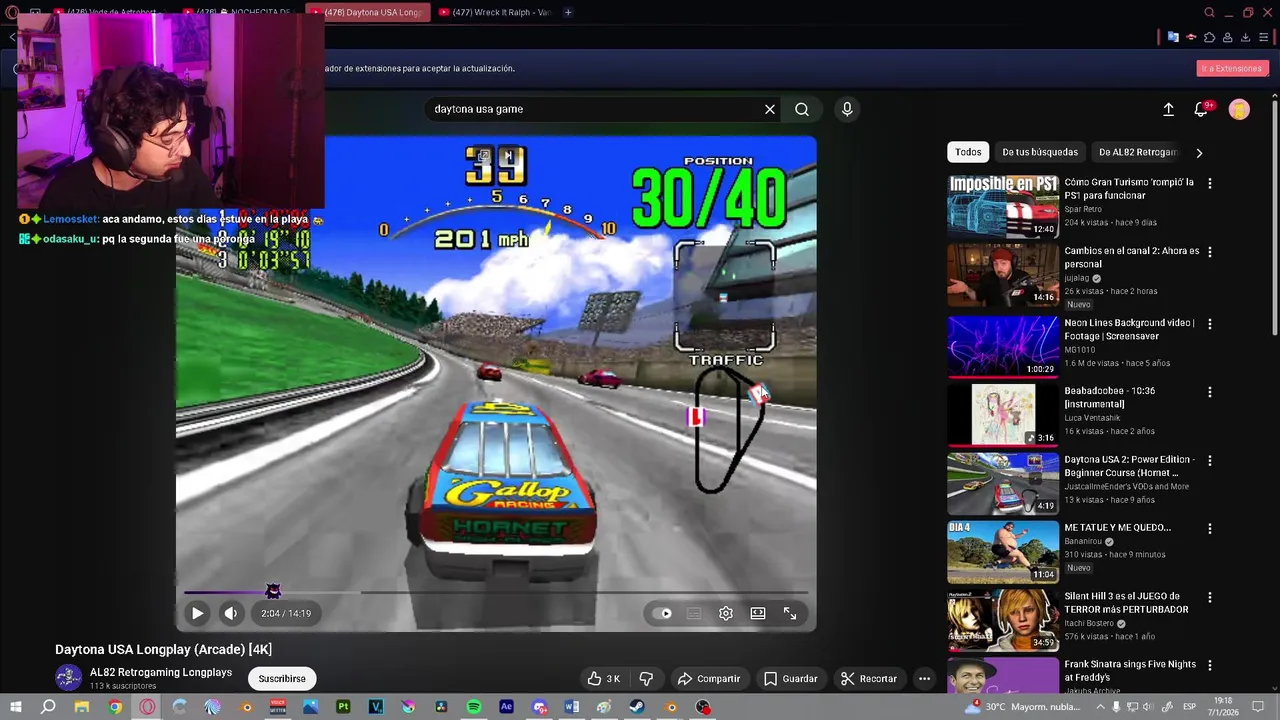Open Steam from the taskbar
1280x720 pixels.
coord(637,707)
